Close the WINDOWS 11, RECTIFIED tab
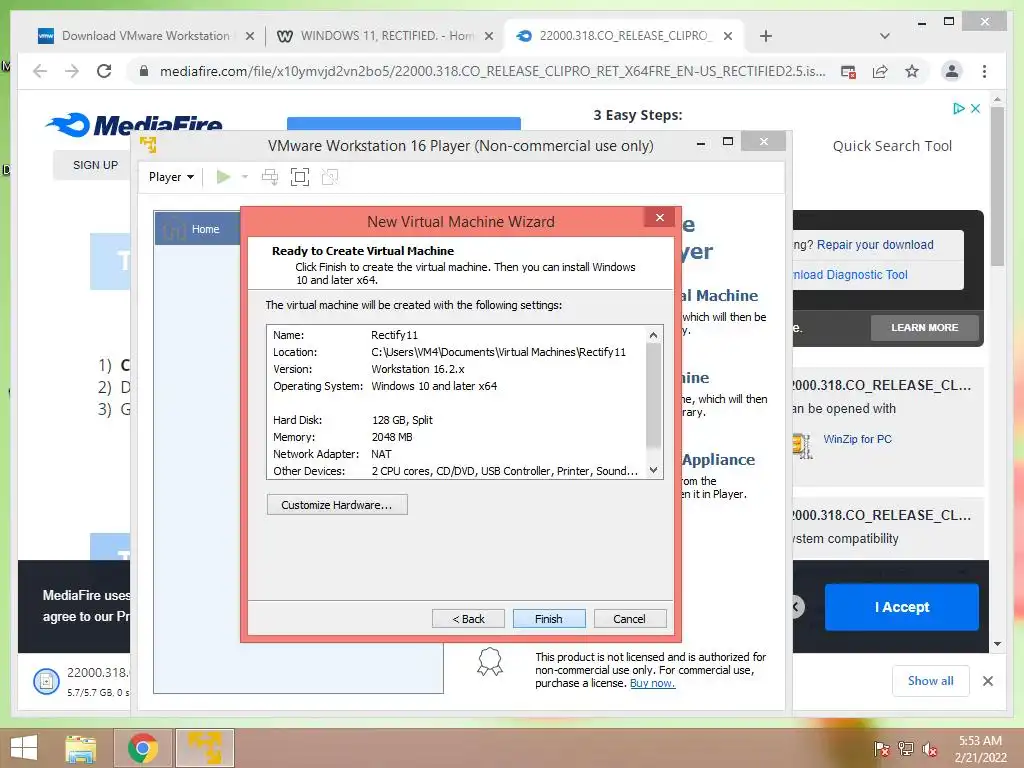 [x=488, y=37]
